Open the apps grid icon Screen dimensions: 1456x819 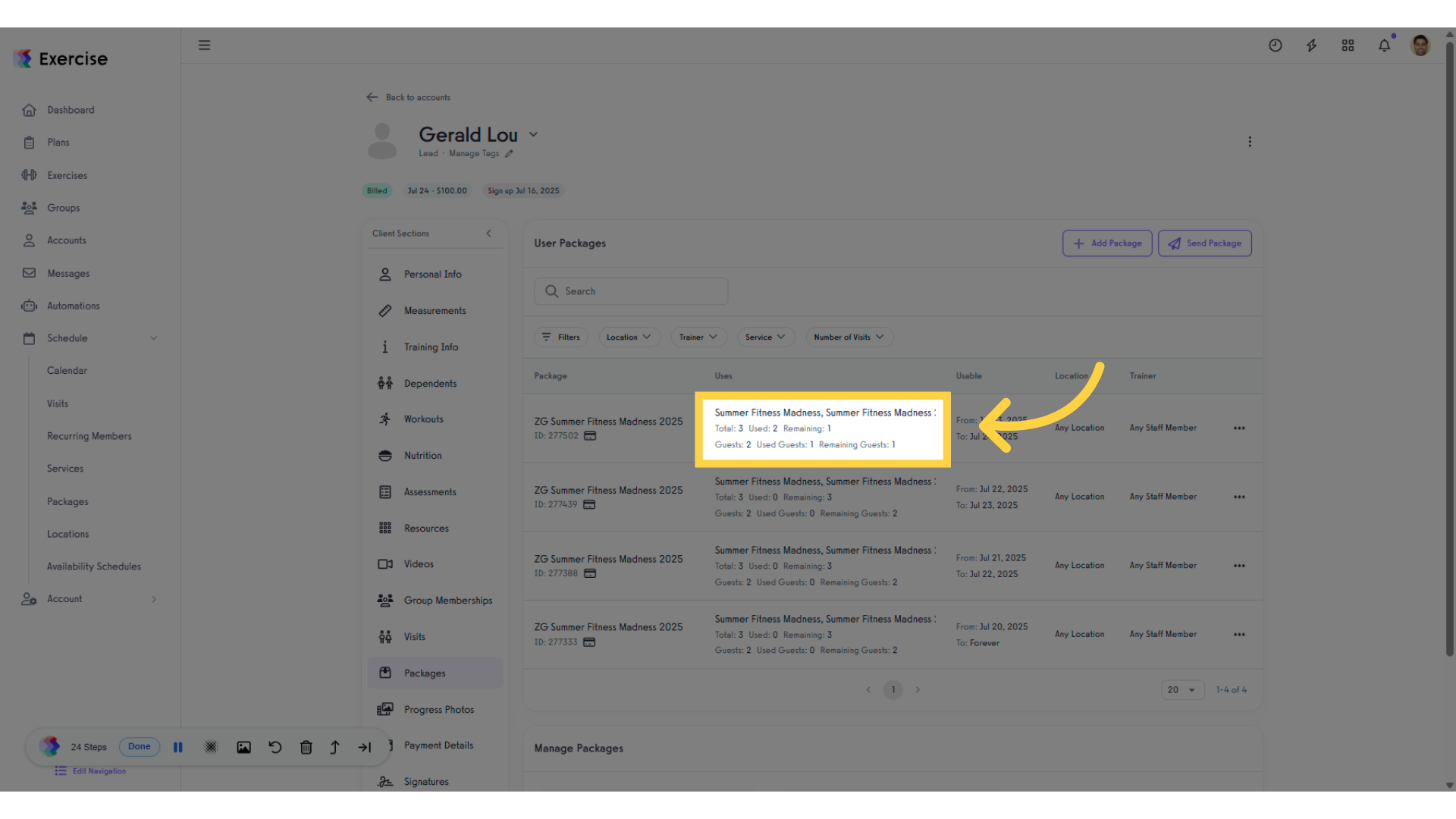pos(1348,45)
